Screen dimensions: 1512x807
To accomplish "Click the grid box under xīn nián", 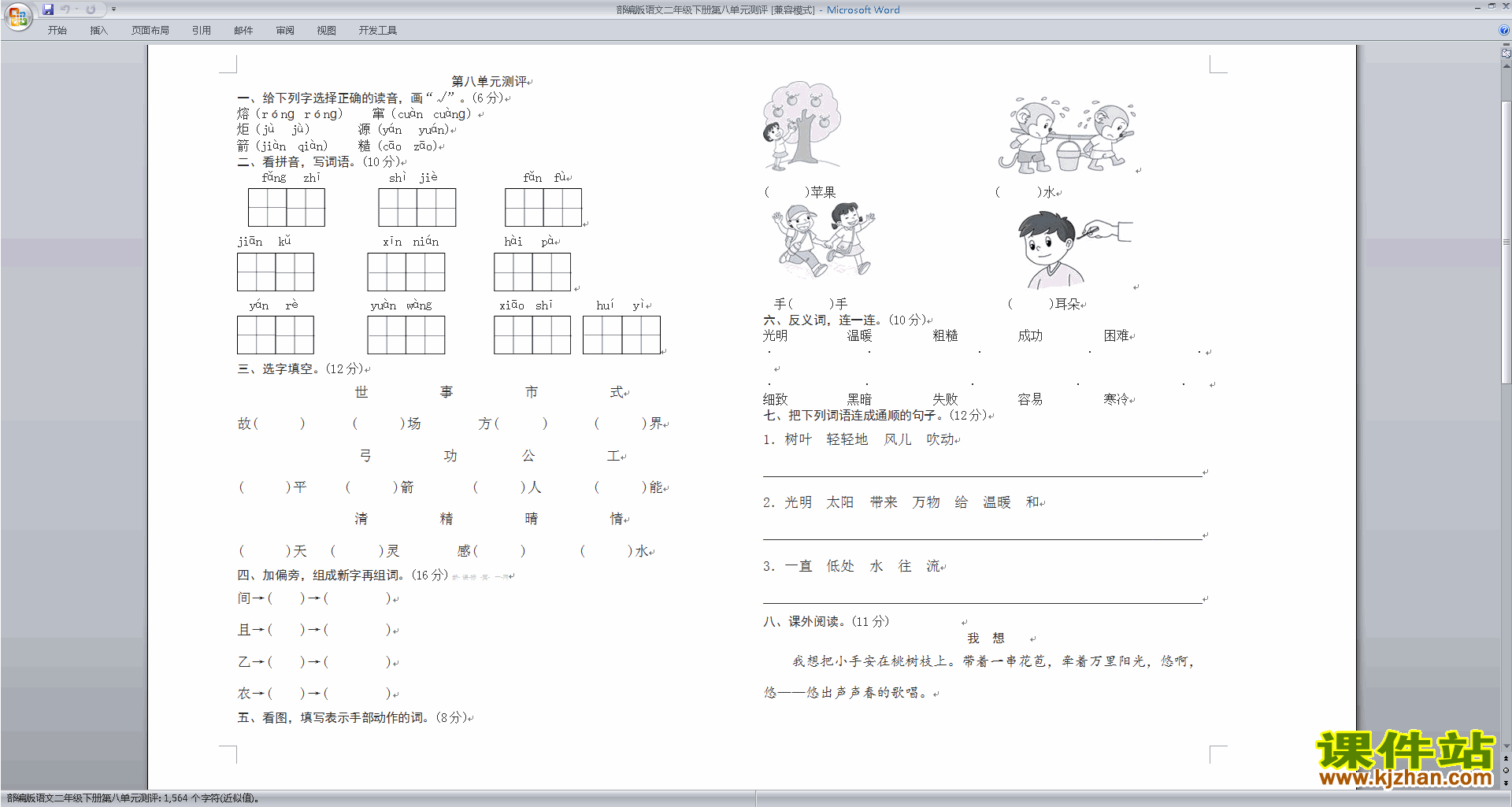I will click(x=406, y=272).
